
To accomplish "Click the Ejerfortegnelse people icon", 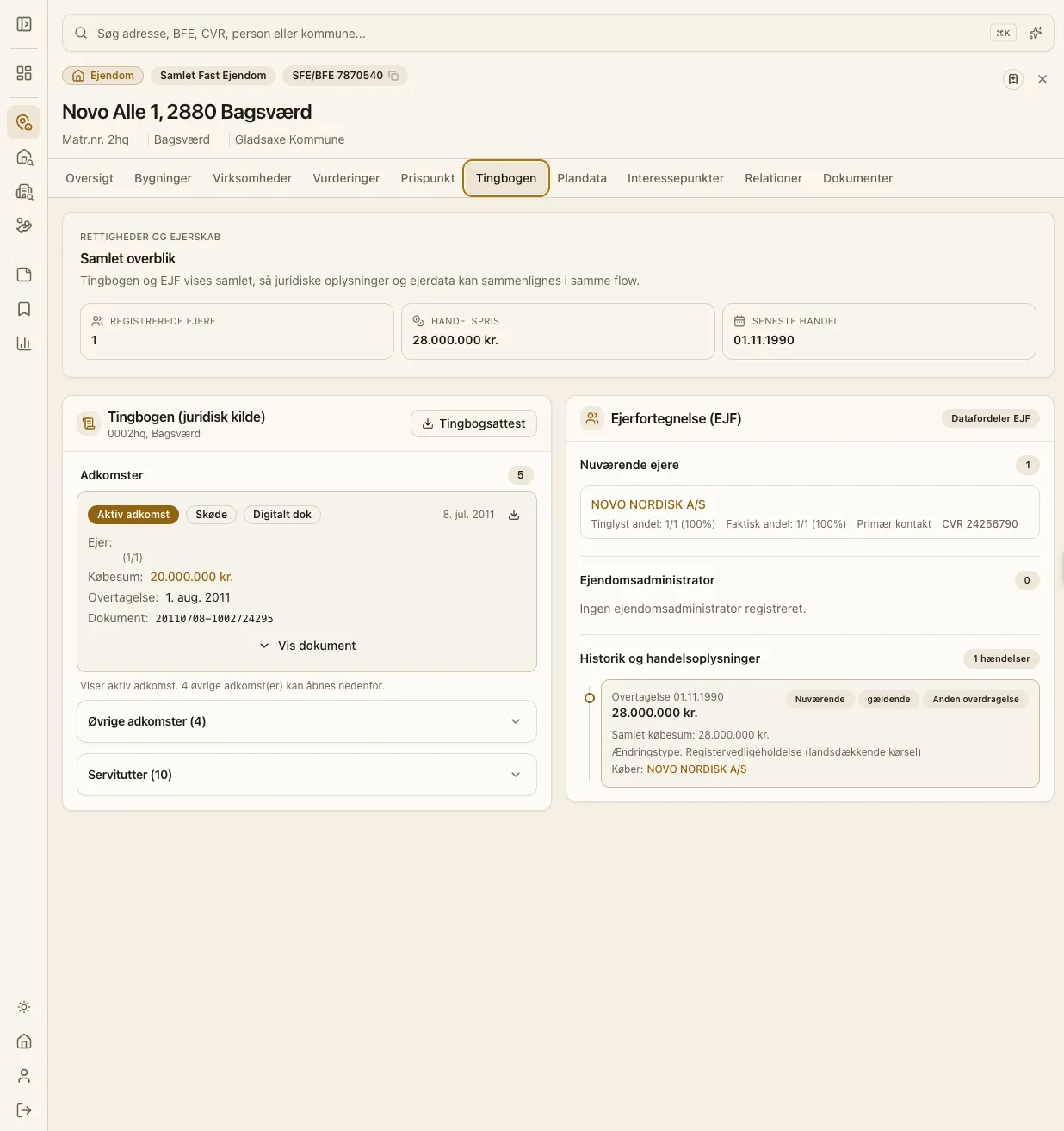I will click(x=592, y=418).
